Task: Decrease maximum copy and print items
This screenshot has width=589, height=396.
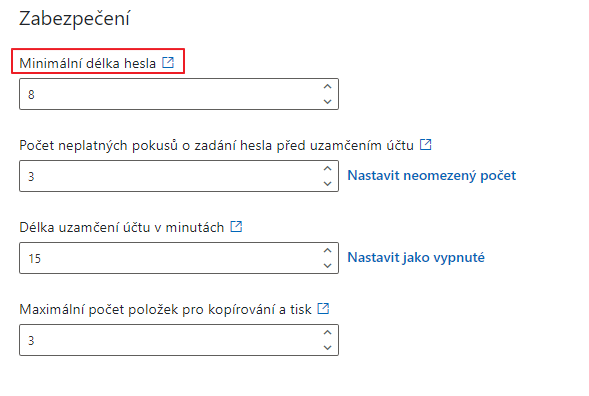Action: (328, 348)
